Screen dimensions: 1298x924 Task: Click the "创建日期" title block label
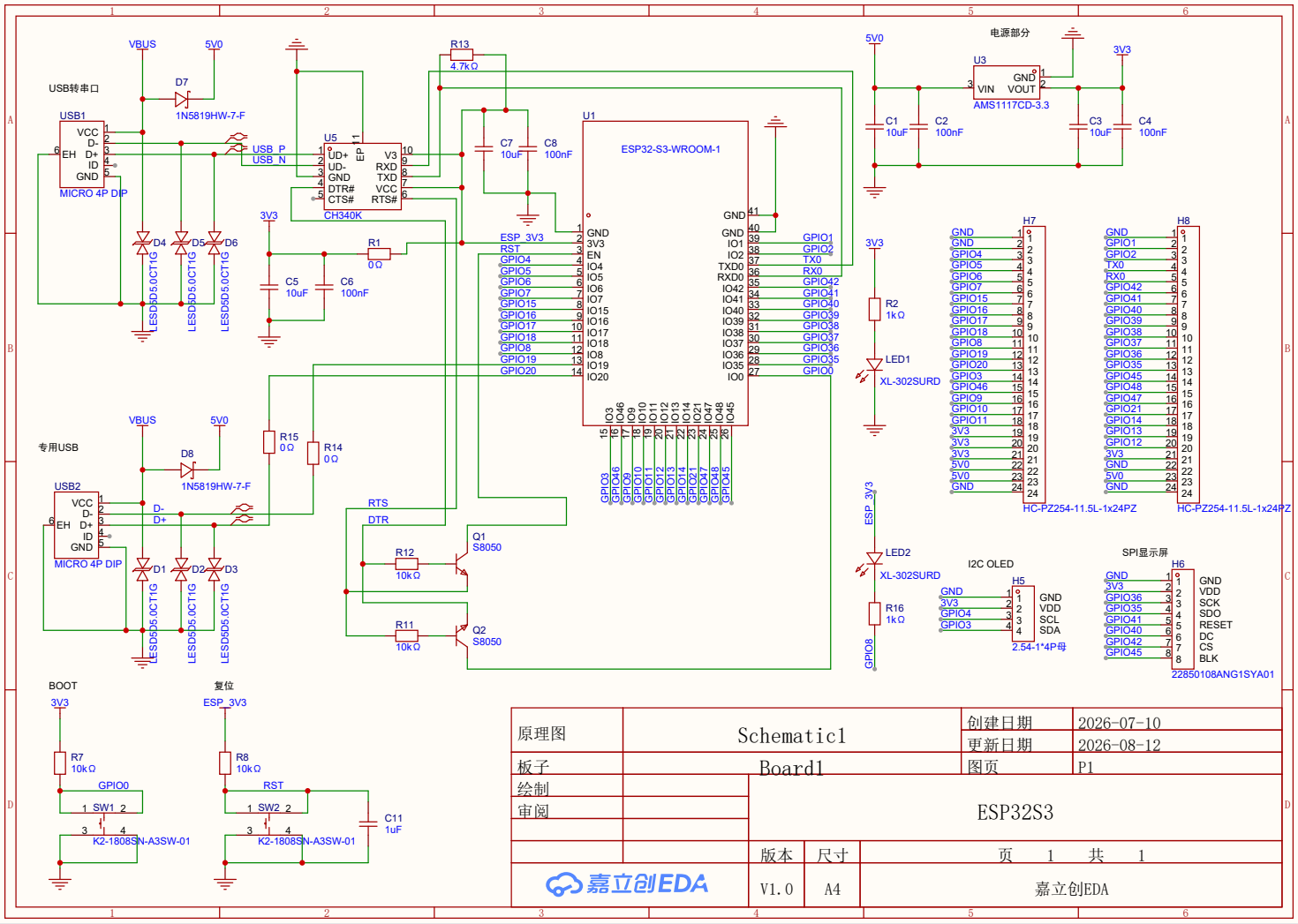coord(1000,723)
